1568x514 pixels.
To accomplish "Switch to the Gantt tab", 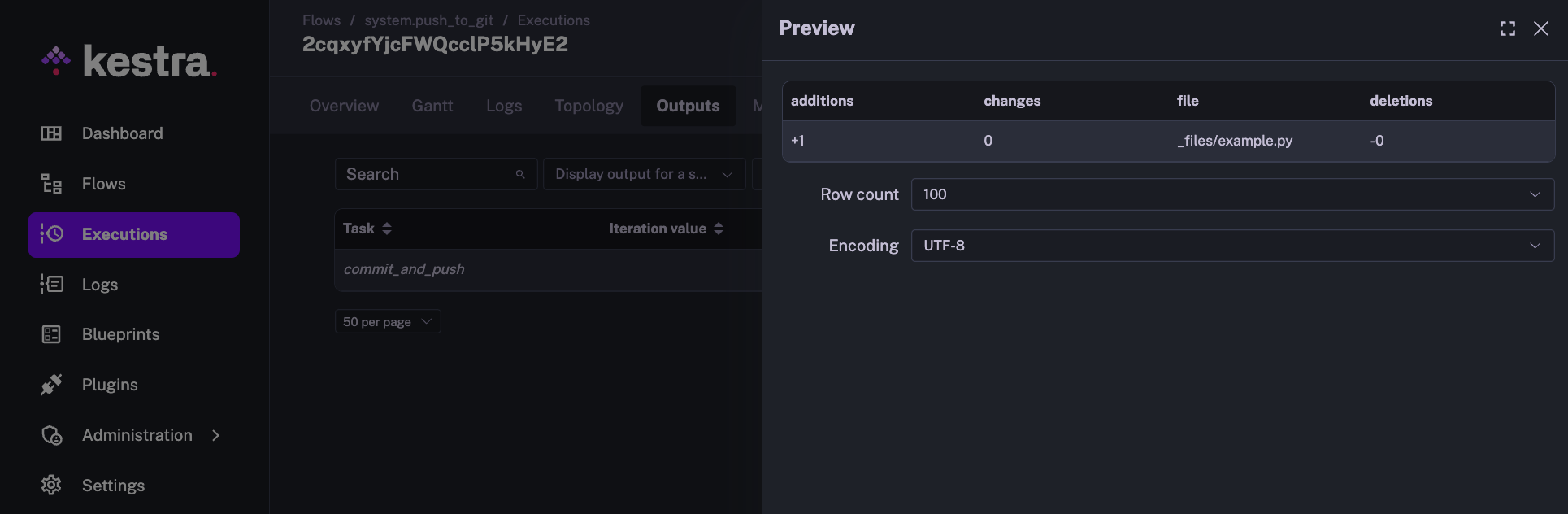I will pos(432,106).
